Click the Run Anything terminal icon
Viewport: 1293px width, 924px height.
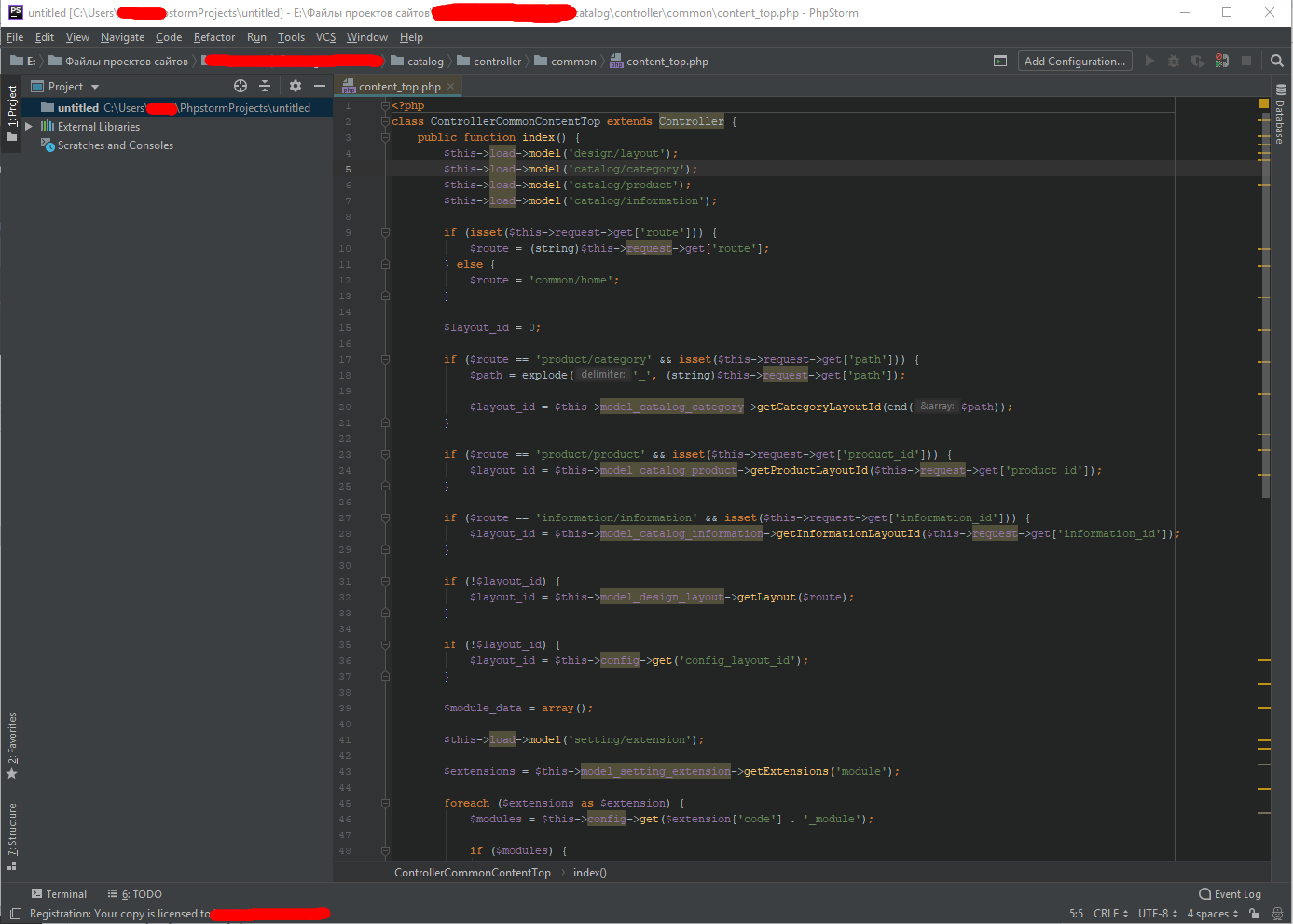(x=1000, y=61)
